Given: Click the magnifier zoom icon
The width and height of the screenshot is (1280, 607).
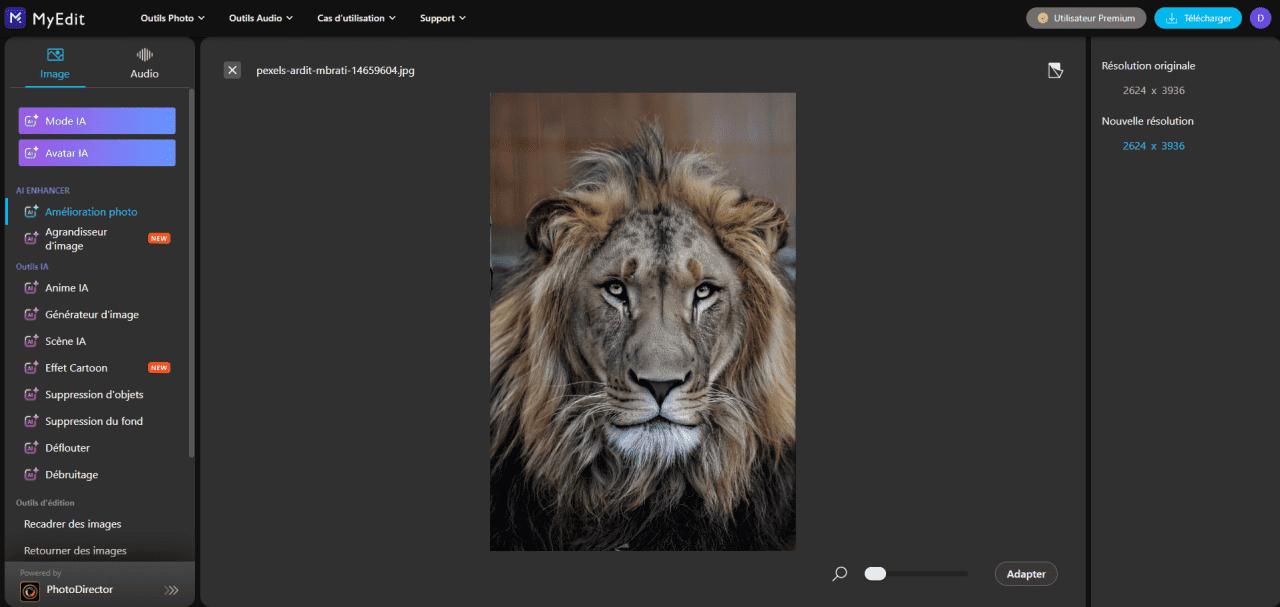Looking at the screenshot, I should click(840, 574).
